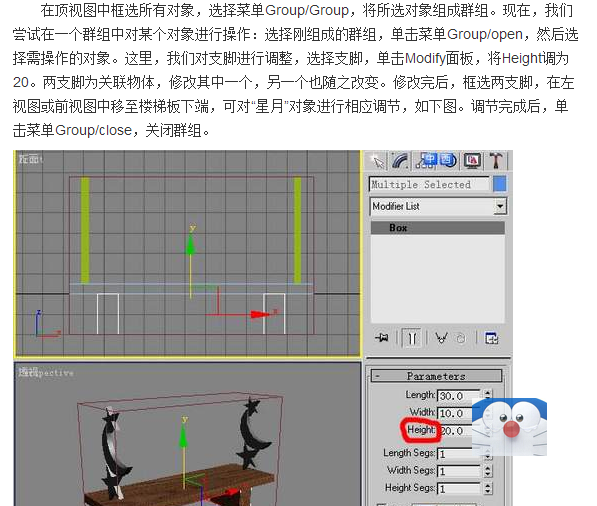
Task: Click the Length value field
Action: (x=459, y=396)
